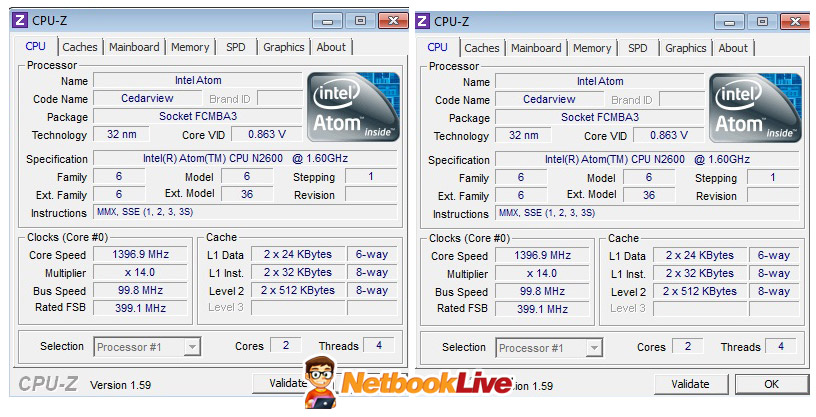The width and height of the screenshot is (816, 417).
Task: Click Bus Speed '99.8 MHz' in right window
Action: 542,291
